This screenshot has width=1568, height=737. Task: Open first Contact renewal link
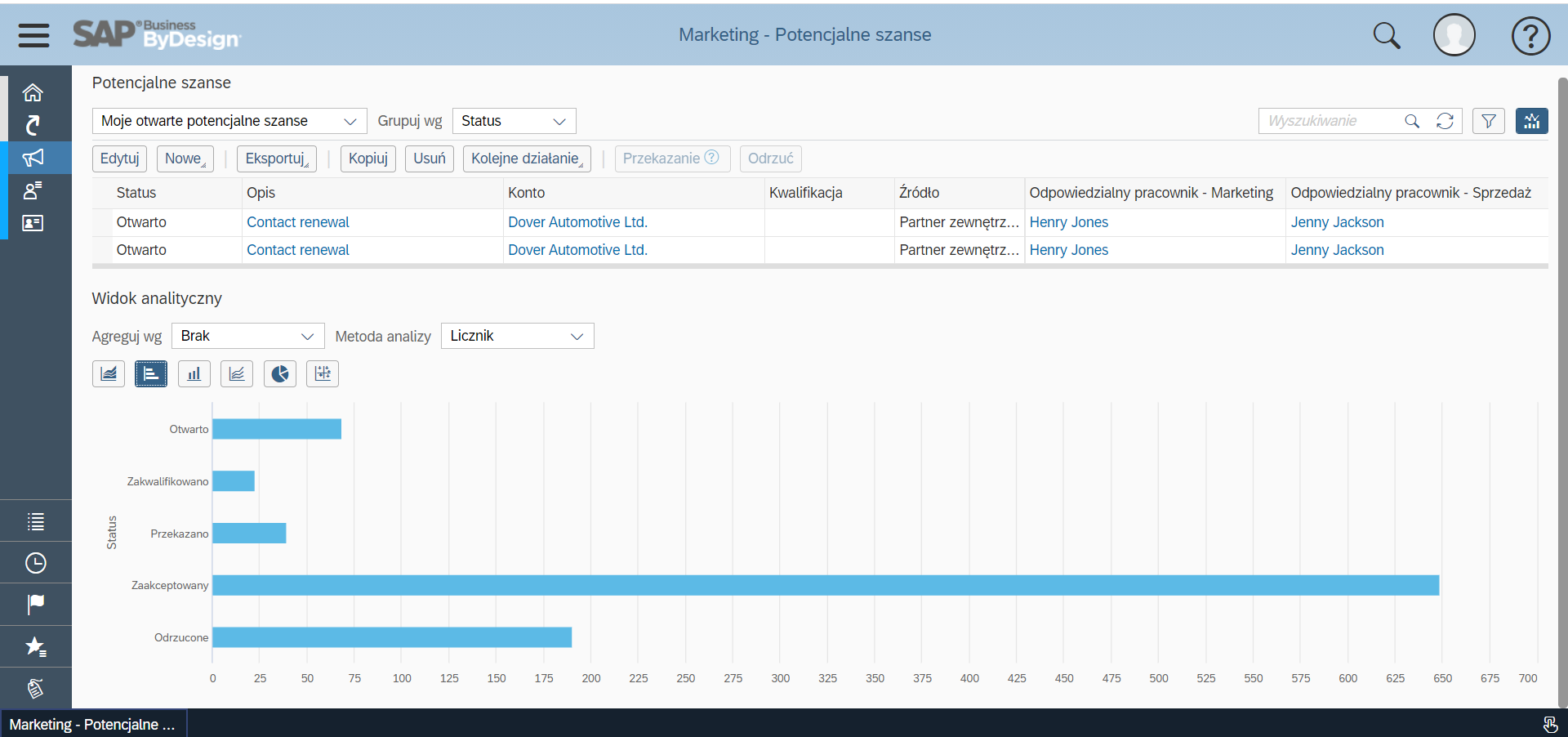click(298, 222)
